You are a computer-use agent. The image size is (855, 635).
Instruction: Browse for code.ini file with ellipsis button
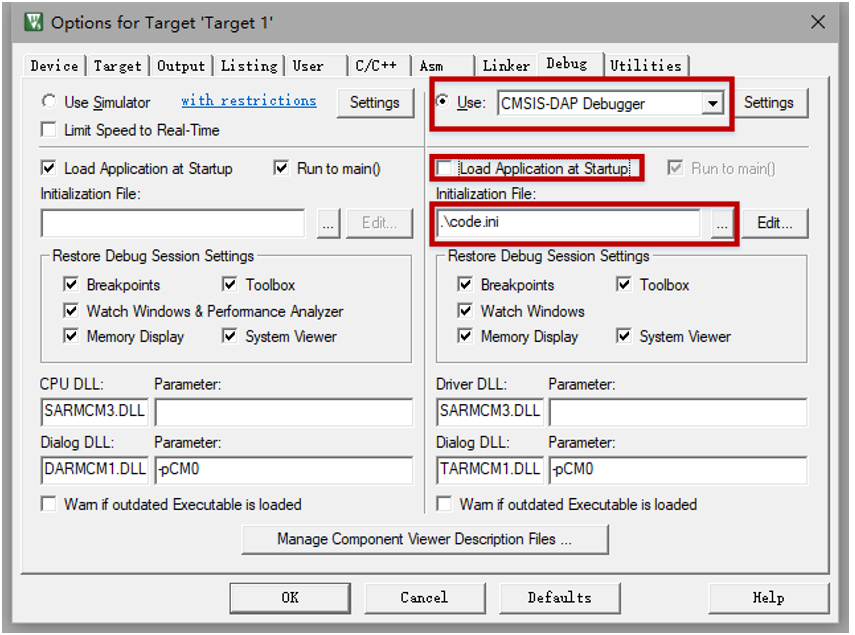coord(722,224)
